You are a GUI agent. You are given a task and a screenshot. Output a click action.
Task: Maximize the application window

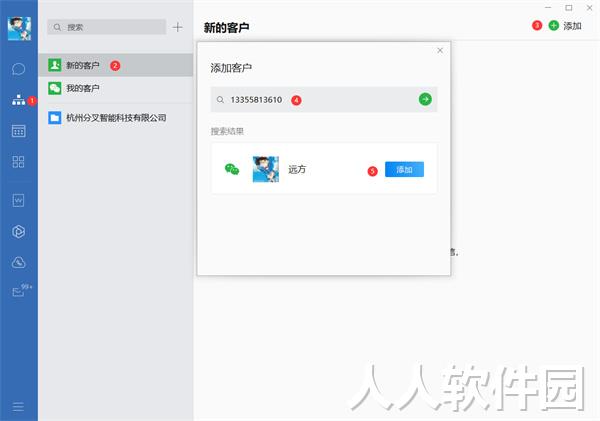pyautogui.click(x=569, y=8)
